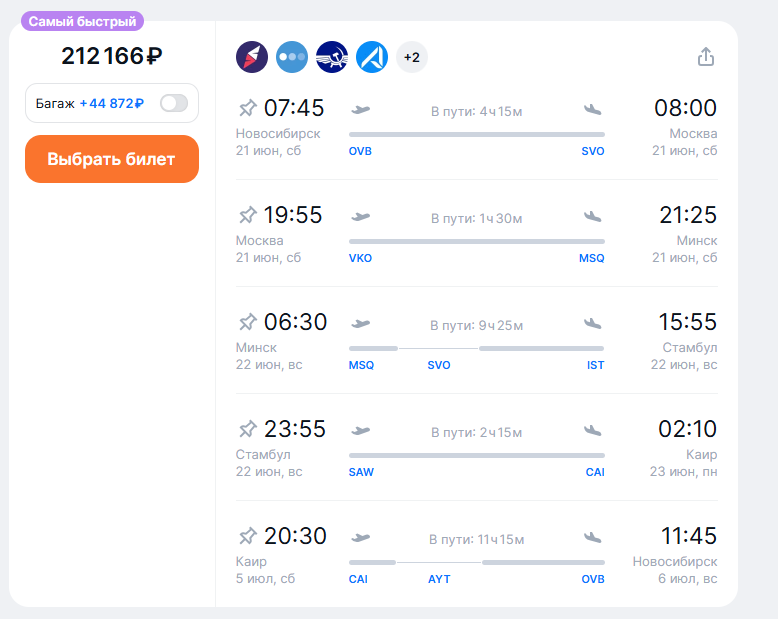The image size is (778, 619).
Task: Pin the 06:30 Minsk–Istanbul flight
Action: (x=247, y=322)
